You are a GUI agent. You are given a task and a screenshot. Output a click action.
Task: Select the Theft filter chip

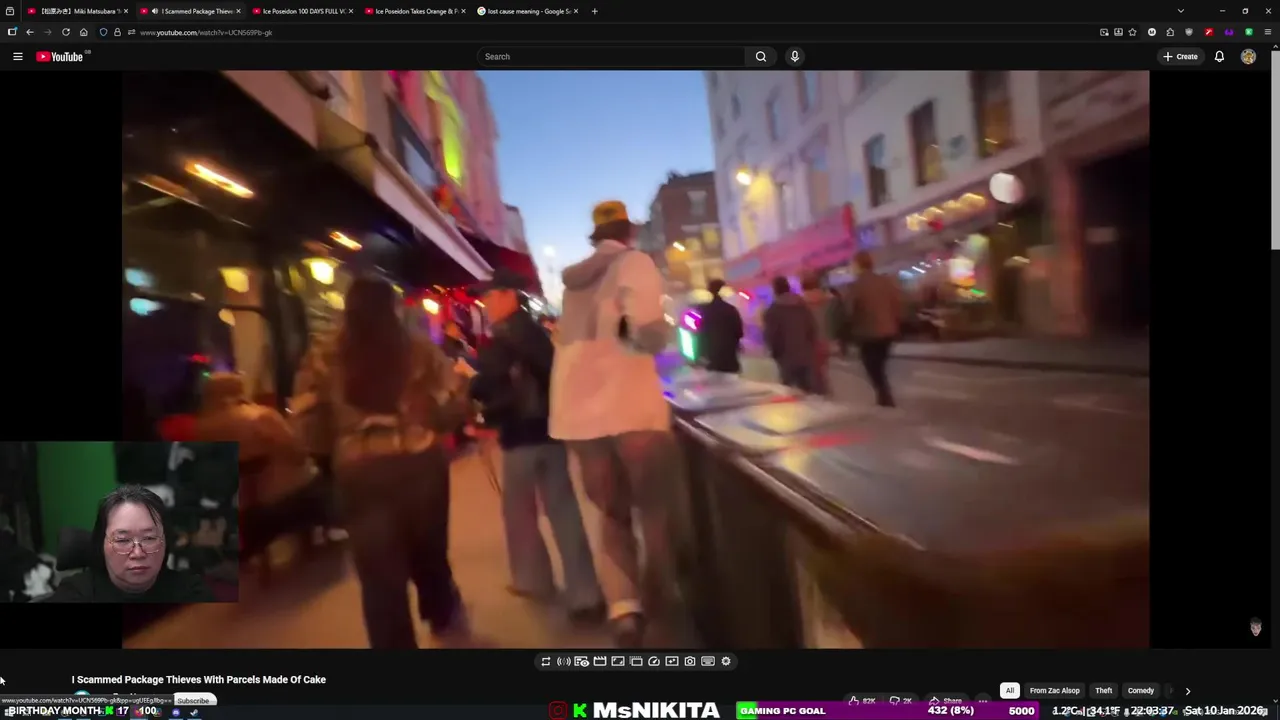1104,690
